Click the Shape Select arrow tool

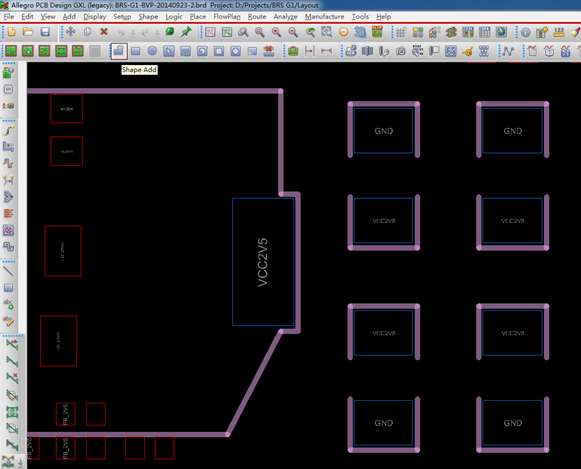click(x=169, y=51)
